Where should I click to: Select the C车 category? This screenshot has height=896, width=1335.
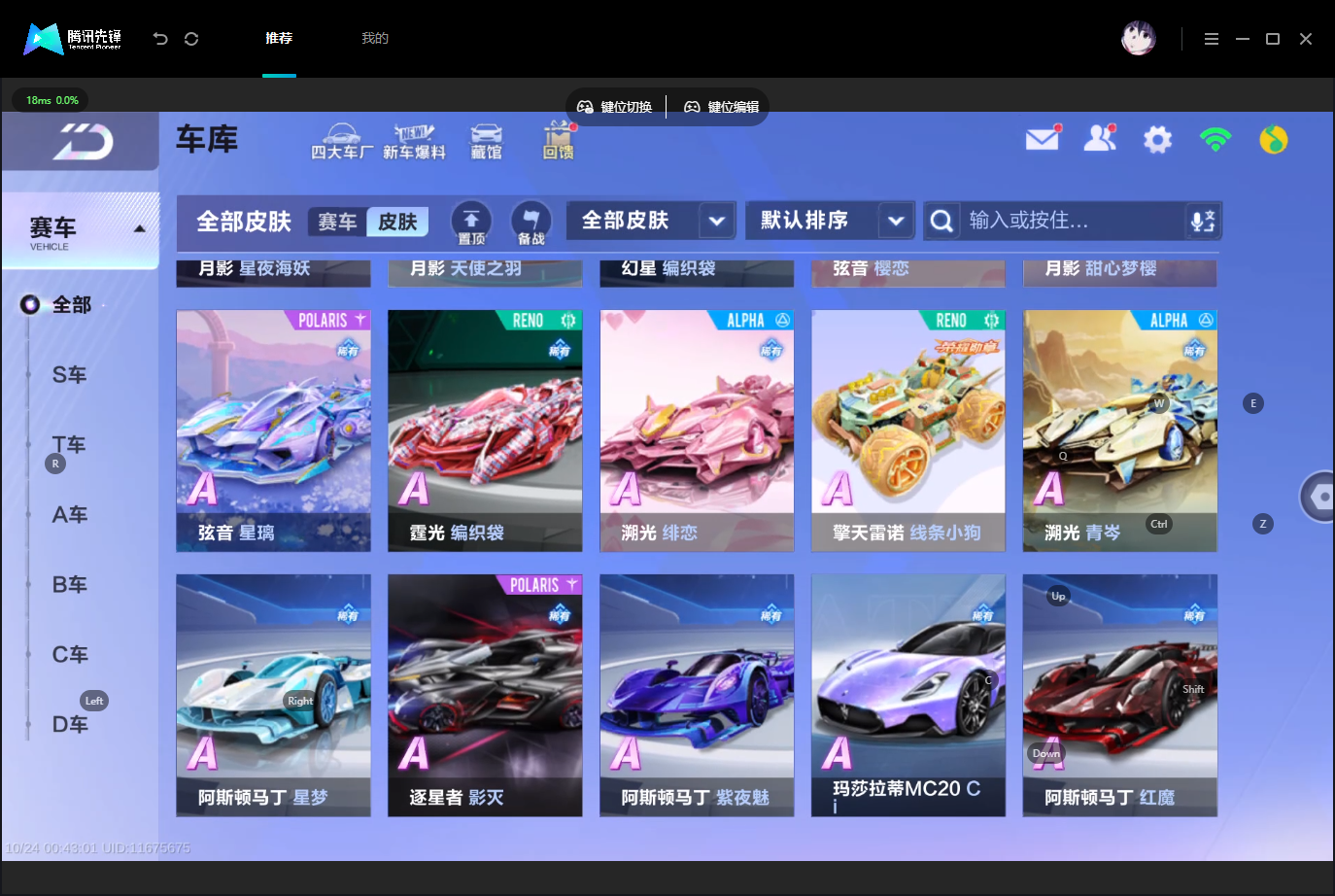pyautogui.click(x=69, y=655)
